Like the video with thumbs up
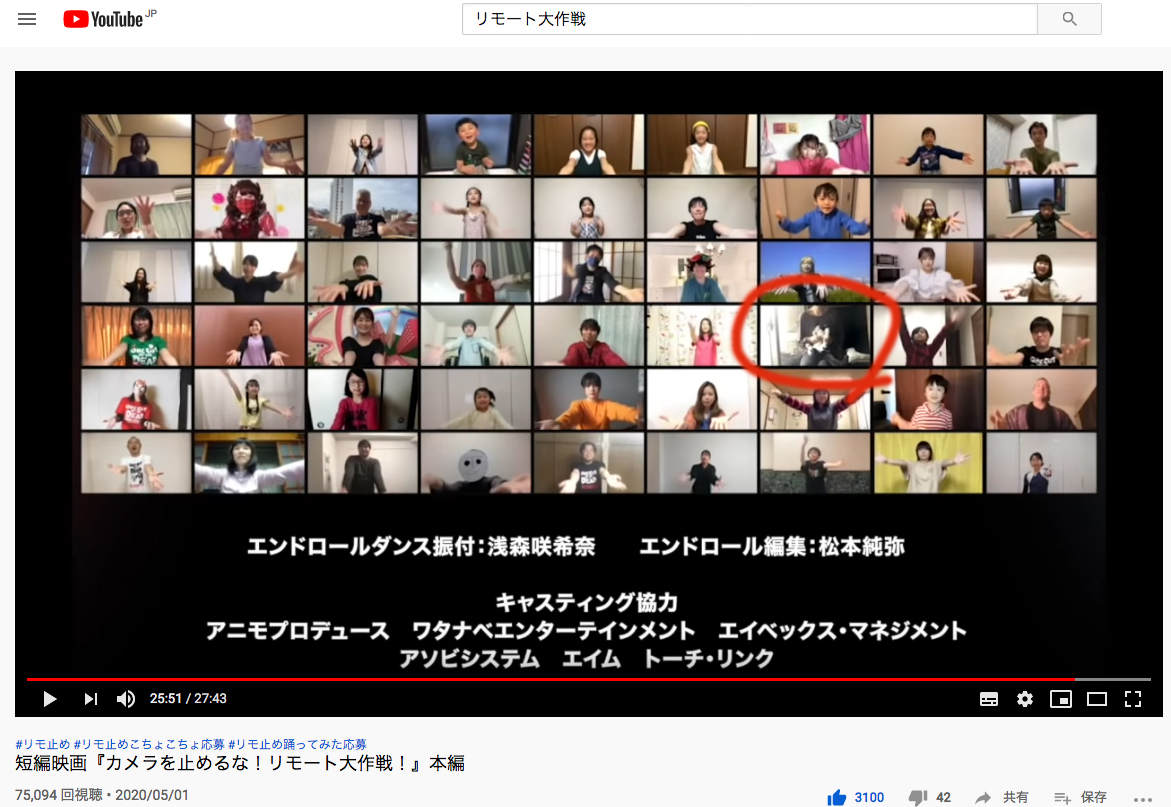 point(838,797)
